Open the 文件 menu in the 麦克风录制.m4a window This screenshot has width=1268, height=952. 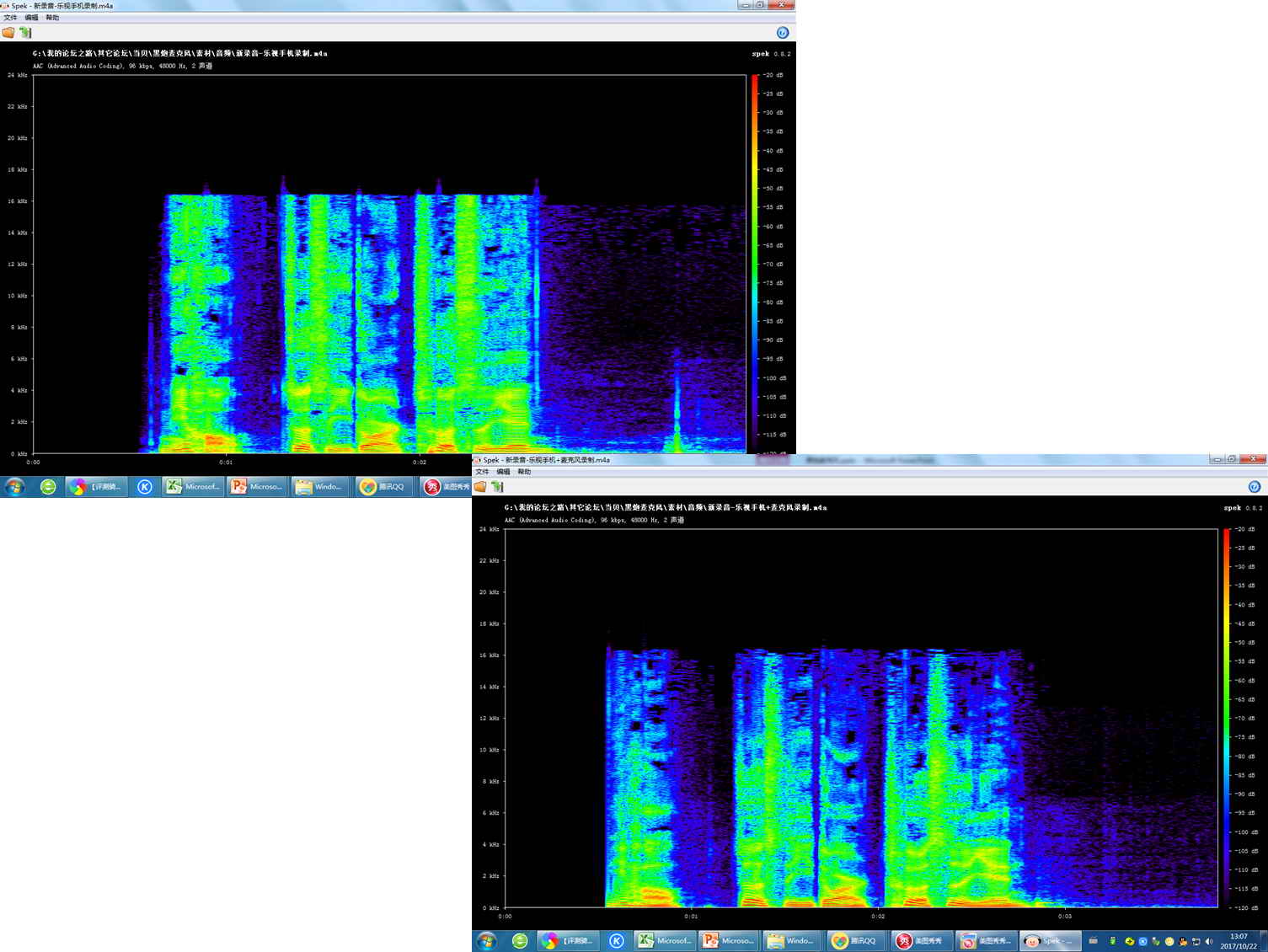pyautogui.click(x=482, y=472)
